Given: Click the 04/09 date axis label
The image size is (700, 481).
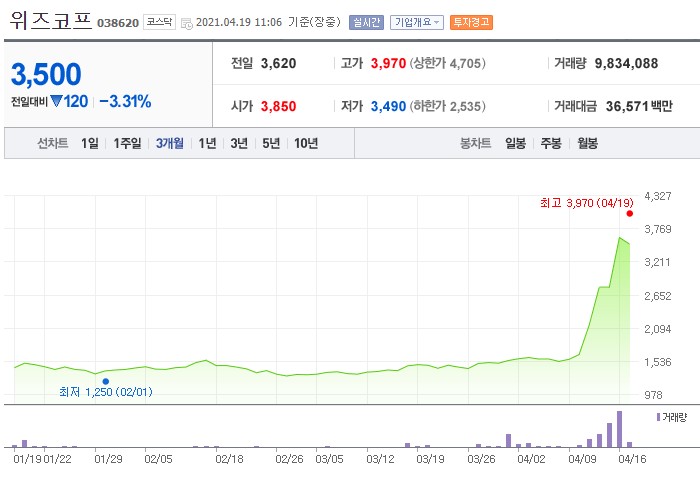Looking at the screenshot, I should (x=582, y=459).
